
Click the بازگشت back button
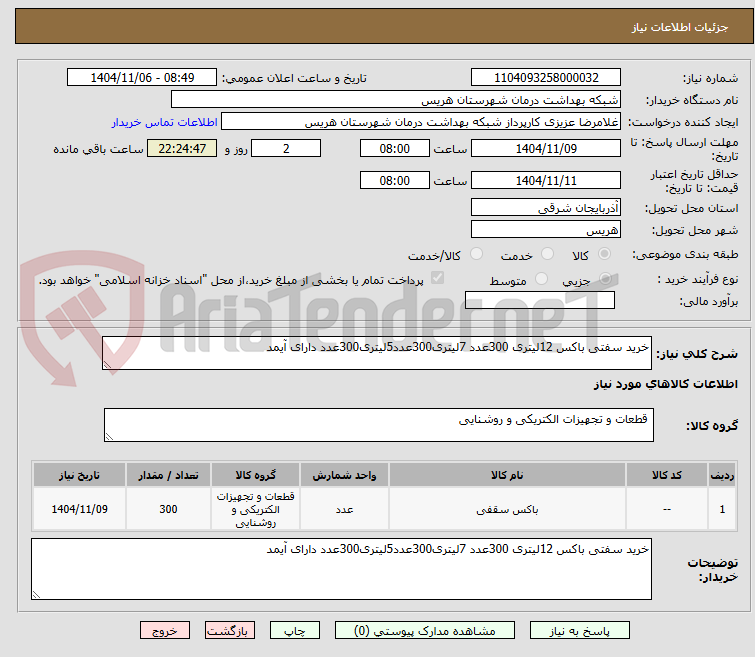pos(230,631)
